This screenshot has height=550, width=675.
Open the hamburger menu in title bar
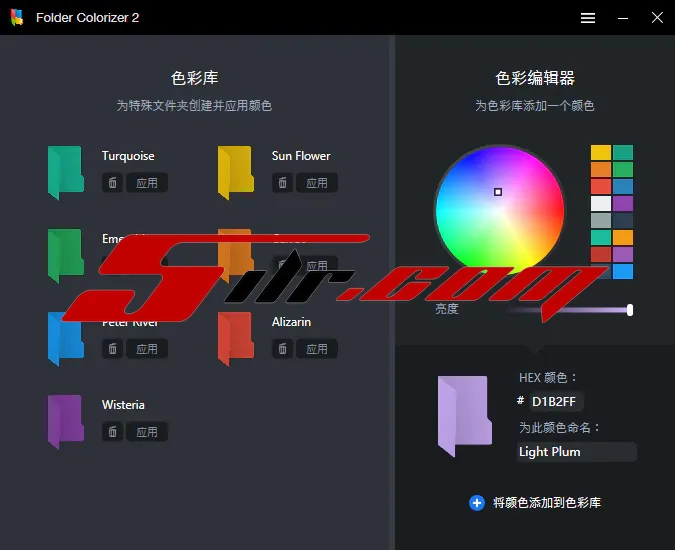[x=588, y=18]
